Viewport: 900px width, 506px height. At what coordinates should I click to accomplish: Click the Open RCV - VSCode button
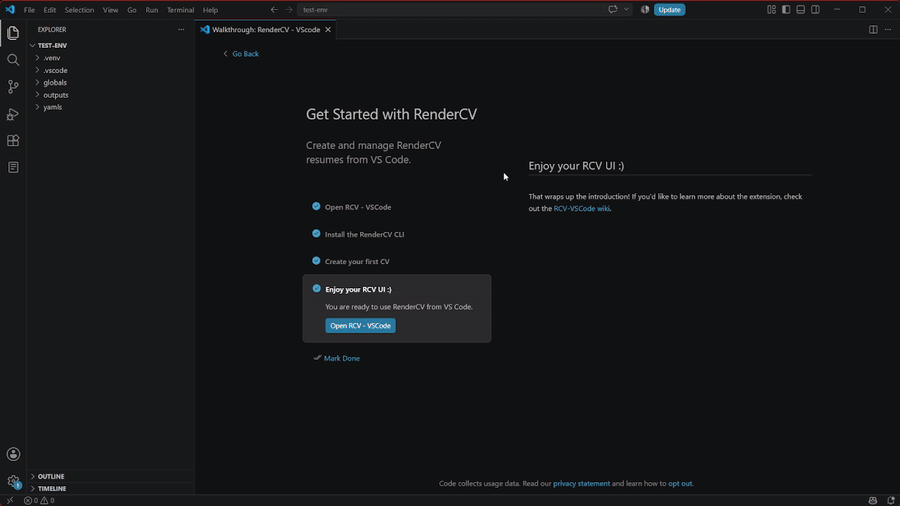(360, 325)
